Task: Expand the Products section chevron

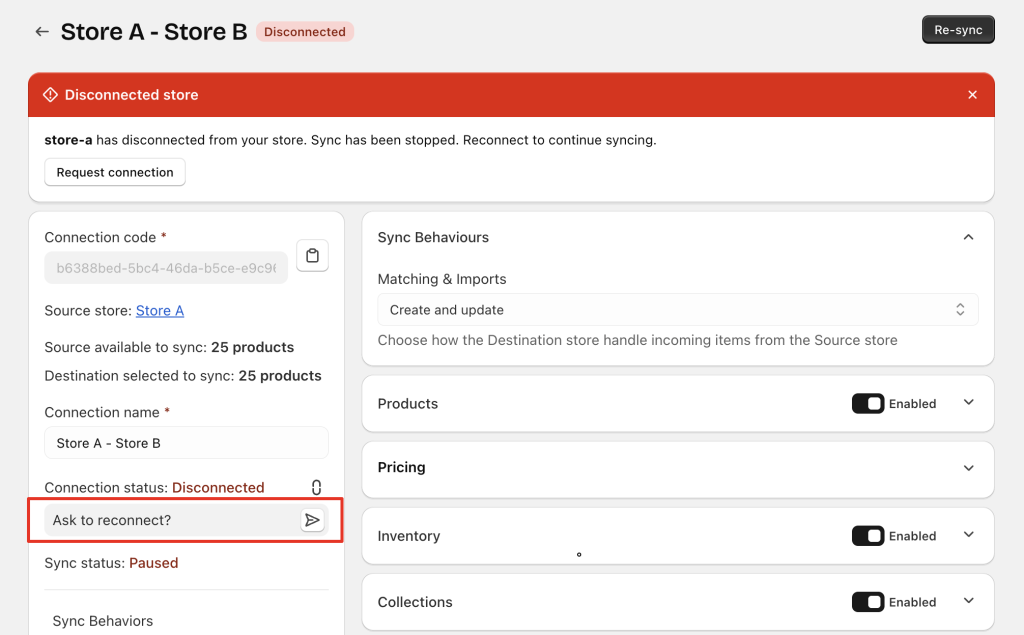Action: tap(967, 403)
